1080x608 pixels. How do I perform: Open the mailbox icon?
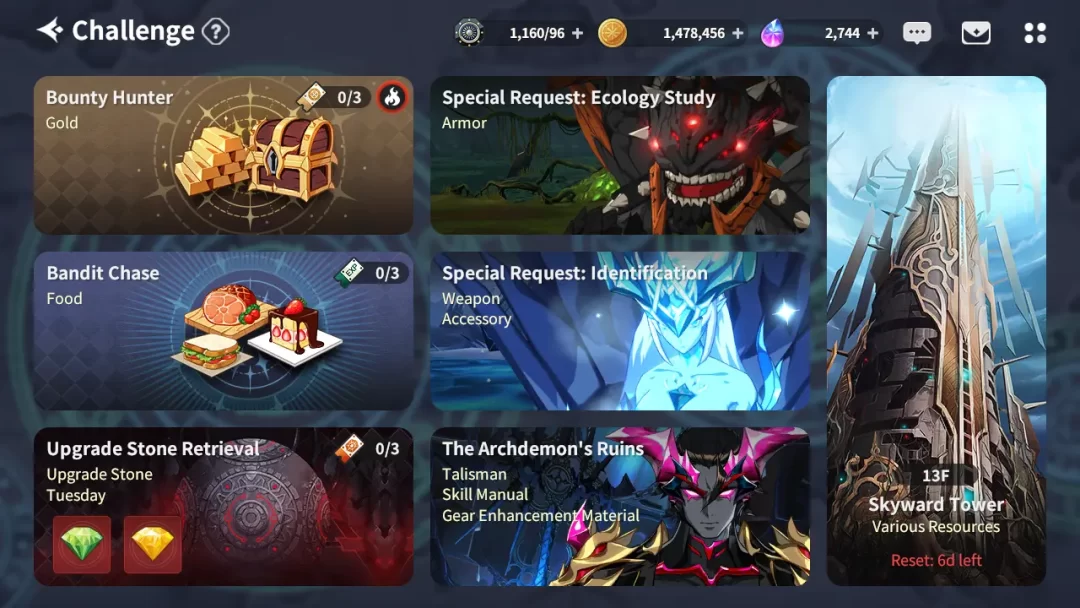(976, 32)
